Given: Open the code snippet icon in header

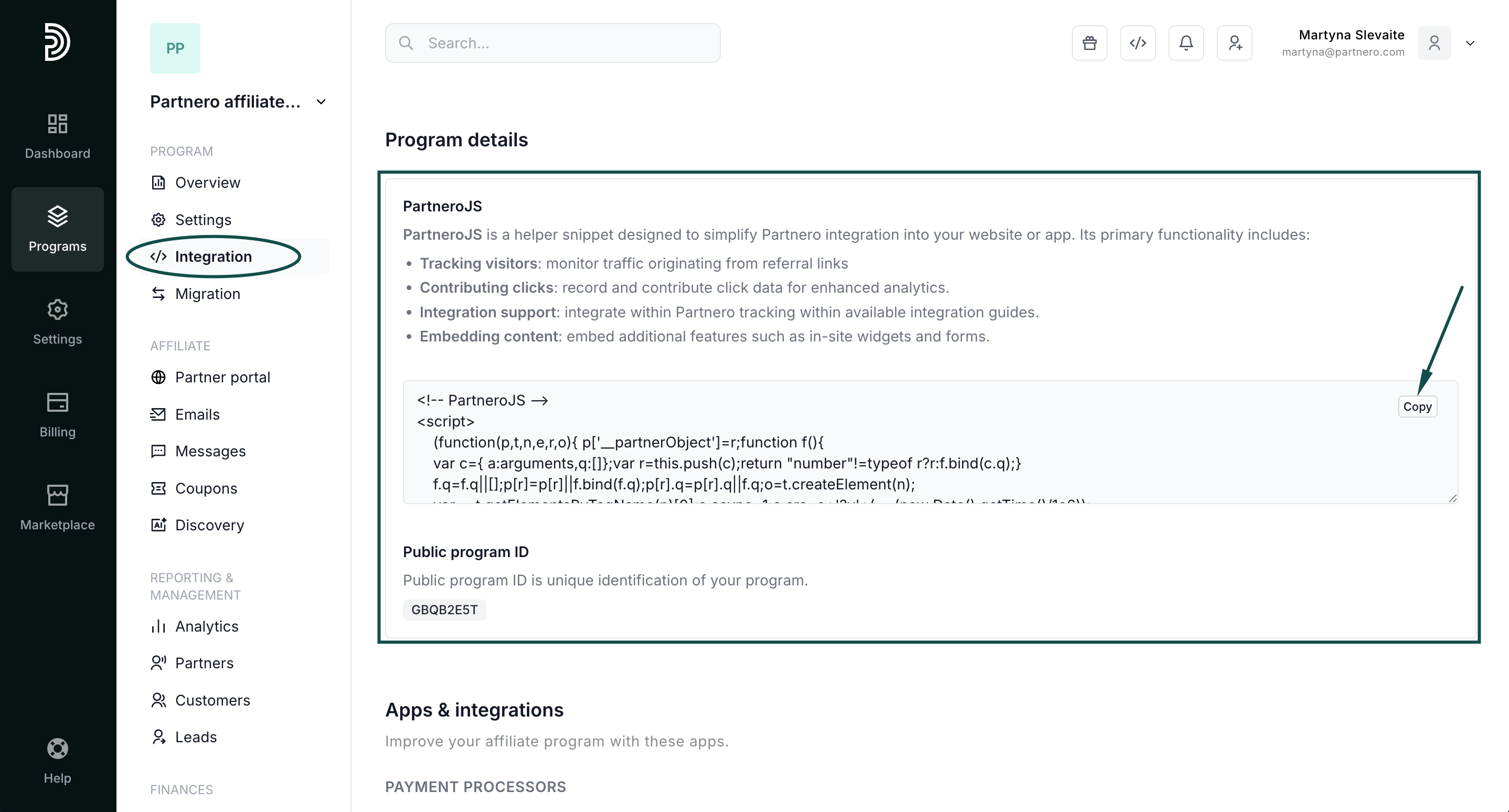Looking at the screenshot, I should click(x=1138, y=42).
